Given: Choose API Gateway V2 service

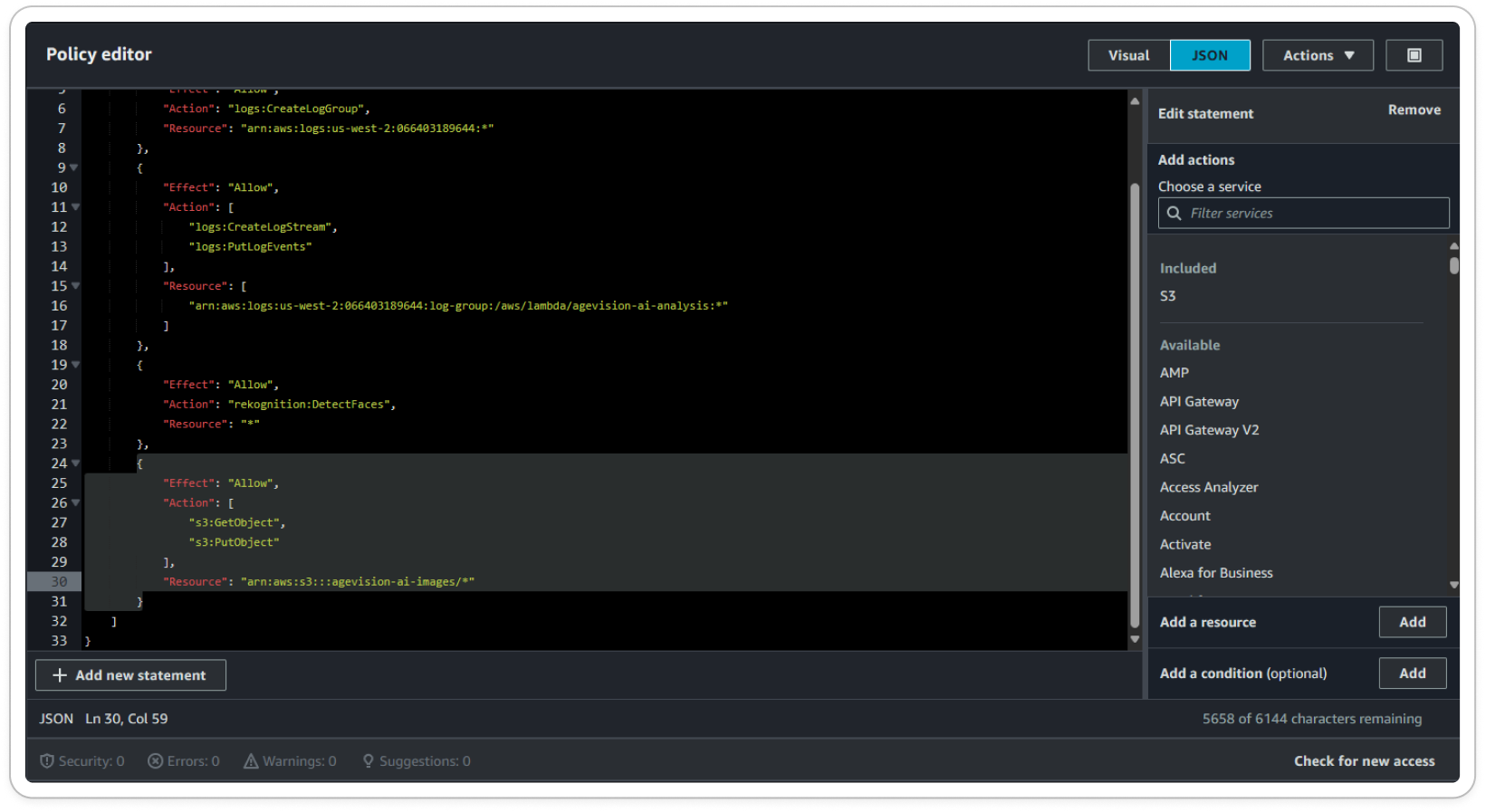Looking at the screenshot, I should tap(1209, 430).
